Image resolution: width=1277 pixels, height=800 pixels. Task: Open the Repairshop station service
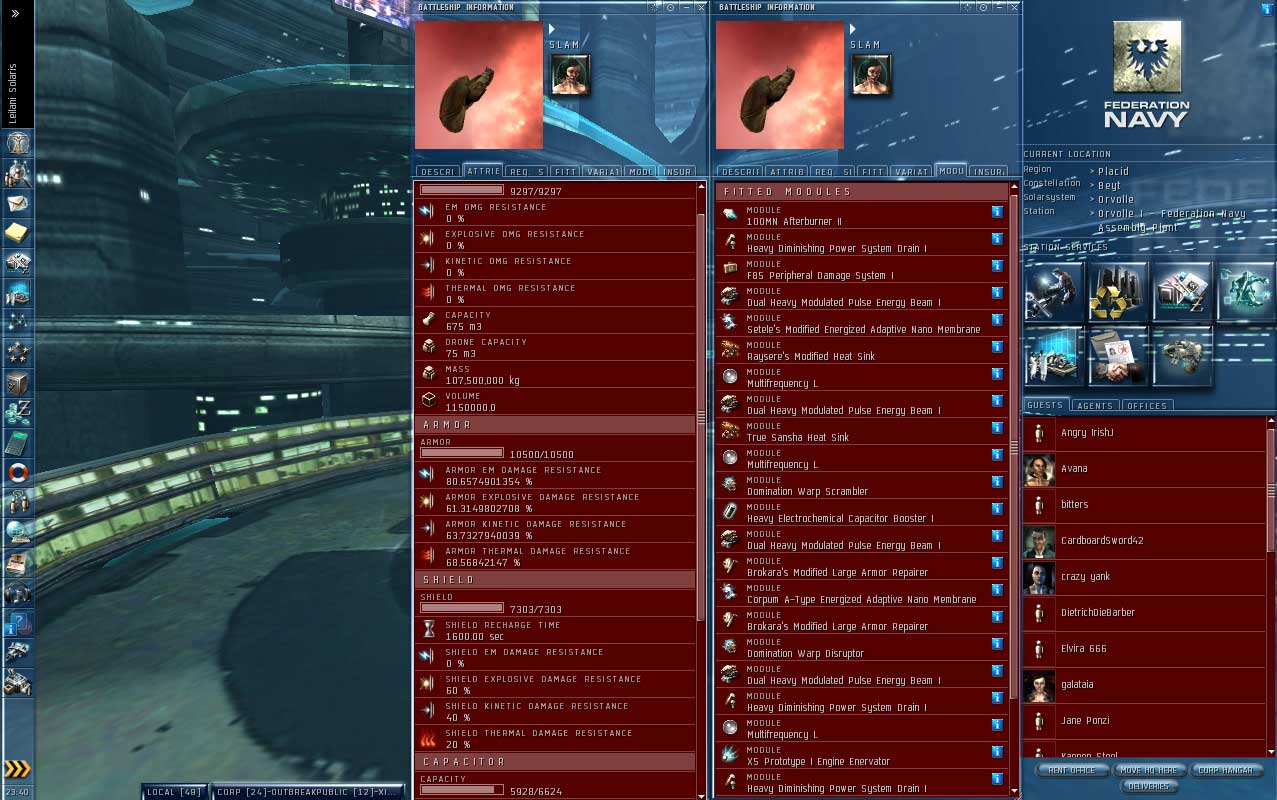[1054, 291]
